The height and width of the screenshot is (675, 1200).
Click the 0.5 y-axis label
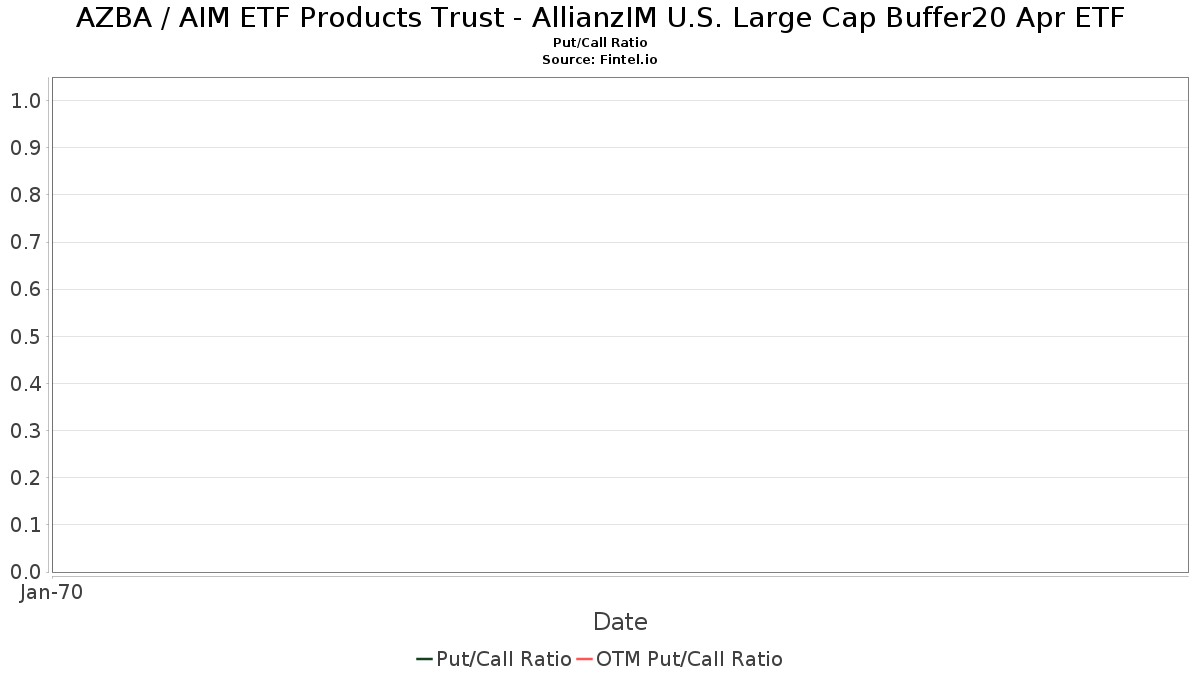(25, 337)
